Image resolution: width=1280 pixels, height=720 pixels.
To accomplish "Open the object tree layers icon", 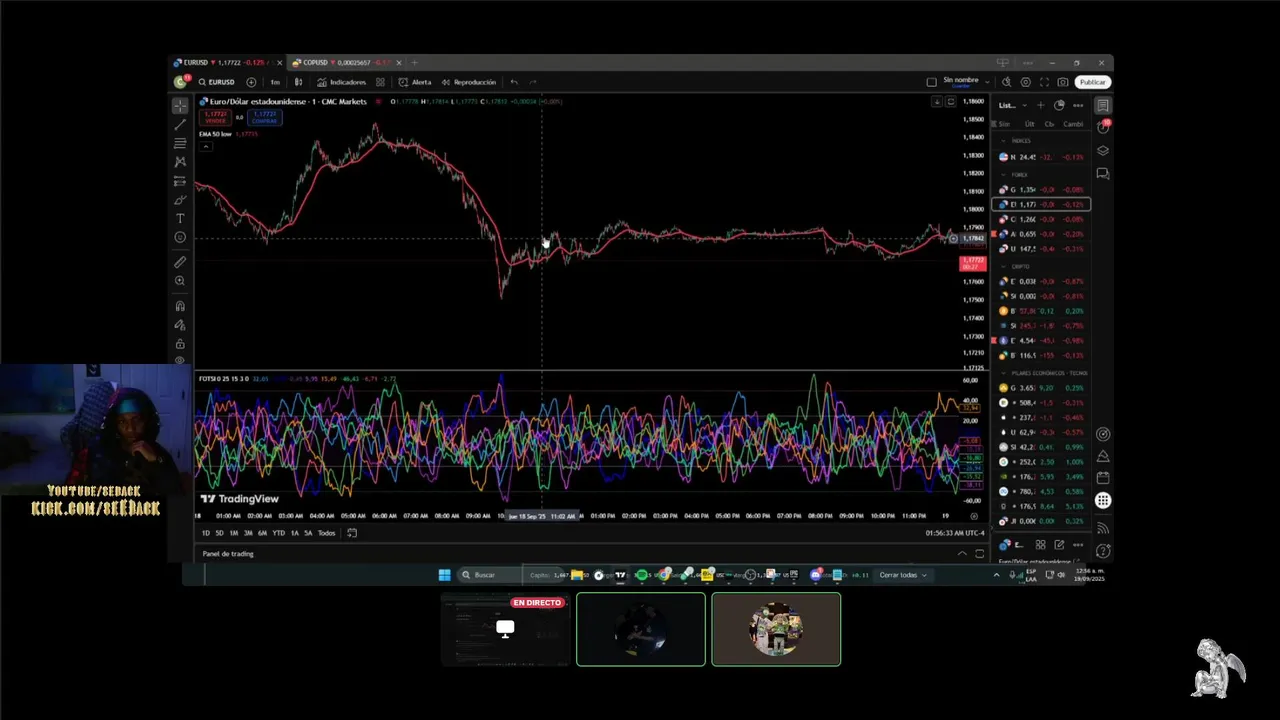I will tap(1103, 151).
